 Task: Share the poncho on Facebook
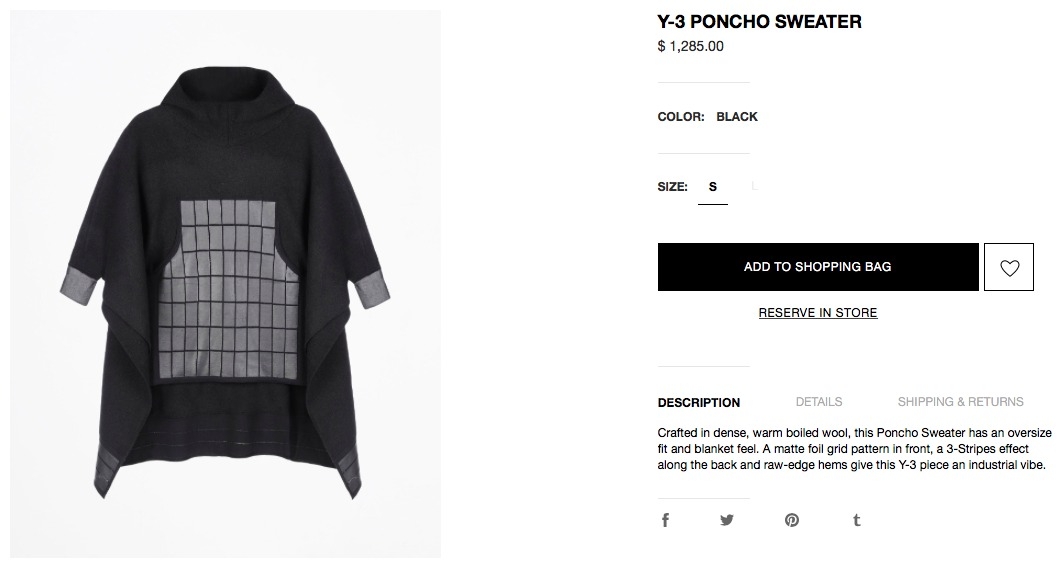(x=665, y=520)
